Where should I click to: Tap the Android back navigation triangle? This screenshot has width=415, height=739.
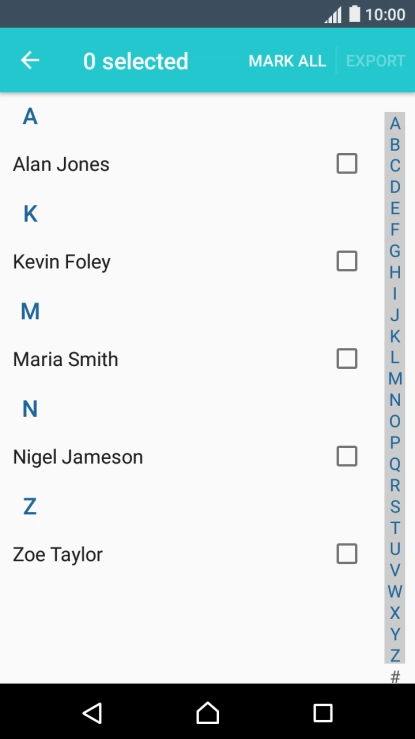[92, 713]
